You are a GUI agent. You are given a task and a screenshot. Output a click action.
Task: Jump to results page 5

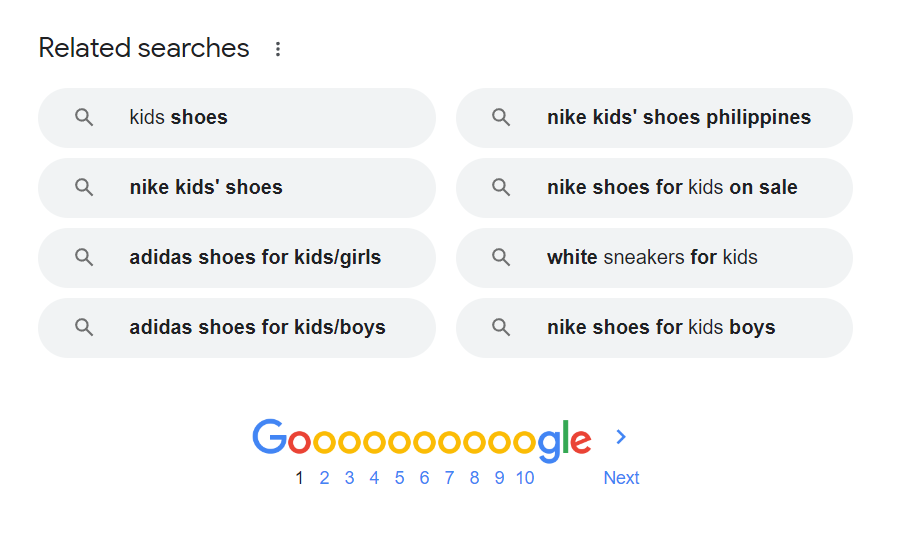(399, 478)
